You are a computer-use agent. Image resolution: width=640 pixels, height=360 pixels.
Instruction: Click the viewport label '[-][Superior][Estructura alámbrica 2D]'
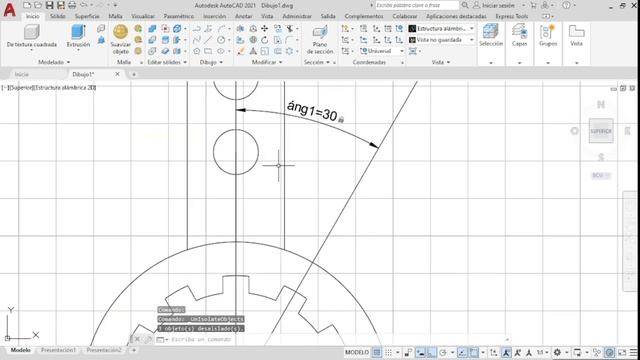click(x=49, y=88)
